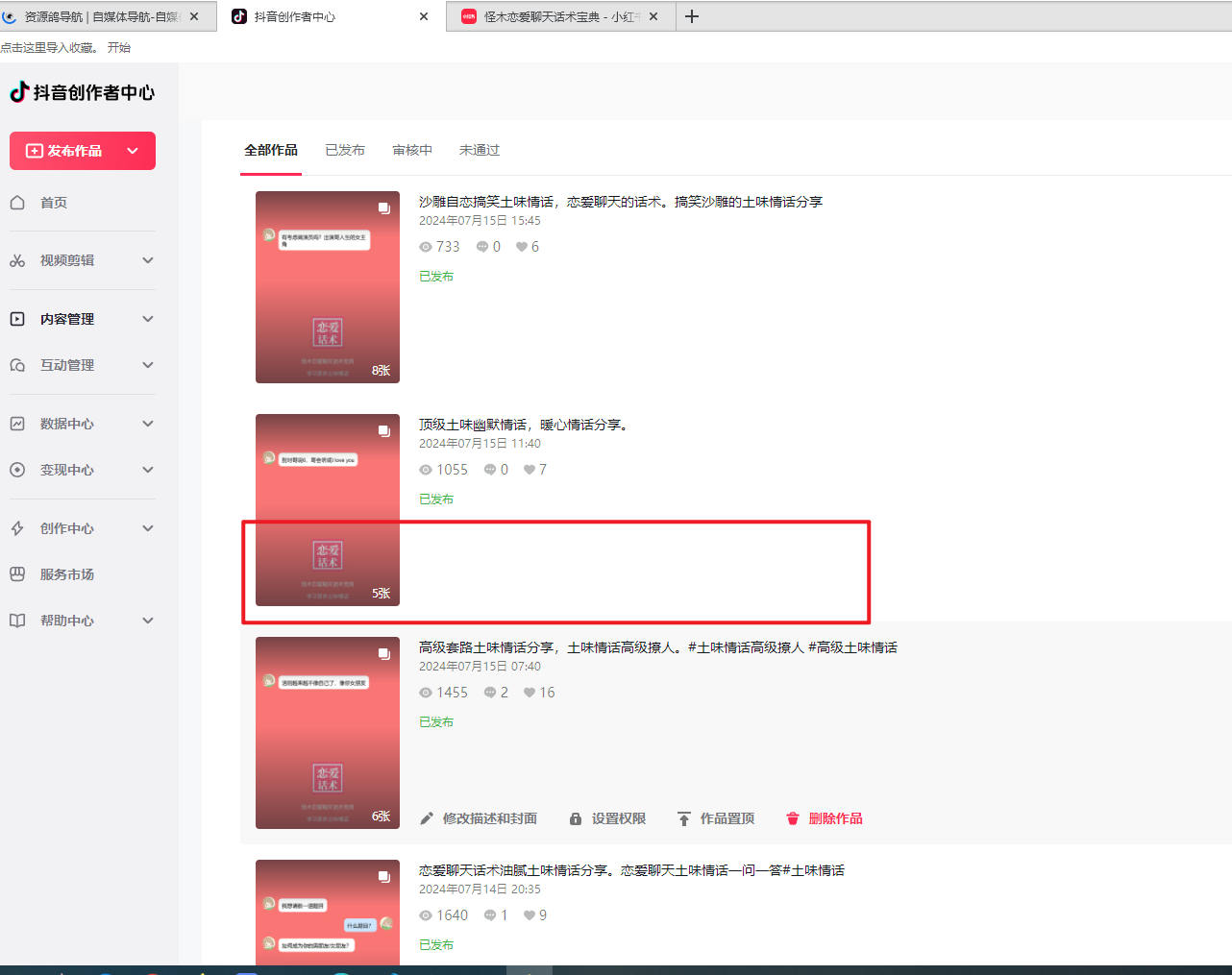Click the heart icon showing 7 likes

tap(530, 470)
